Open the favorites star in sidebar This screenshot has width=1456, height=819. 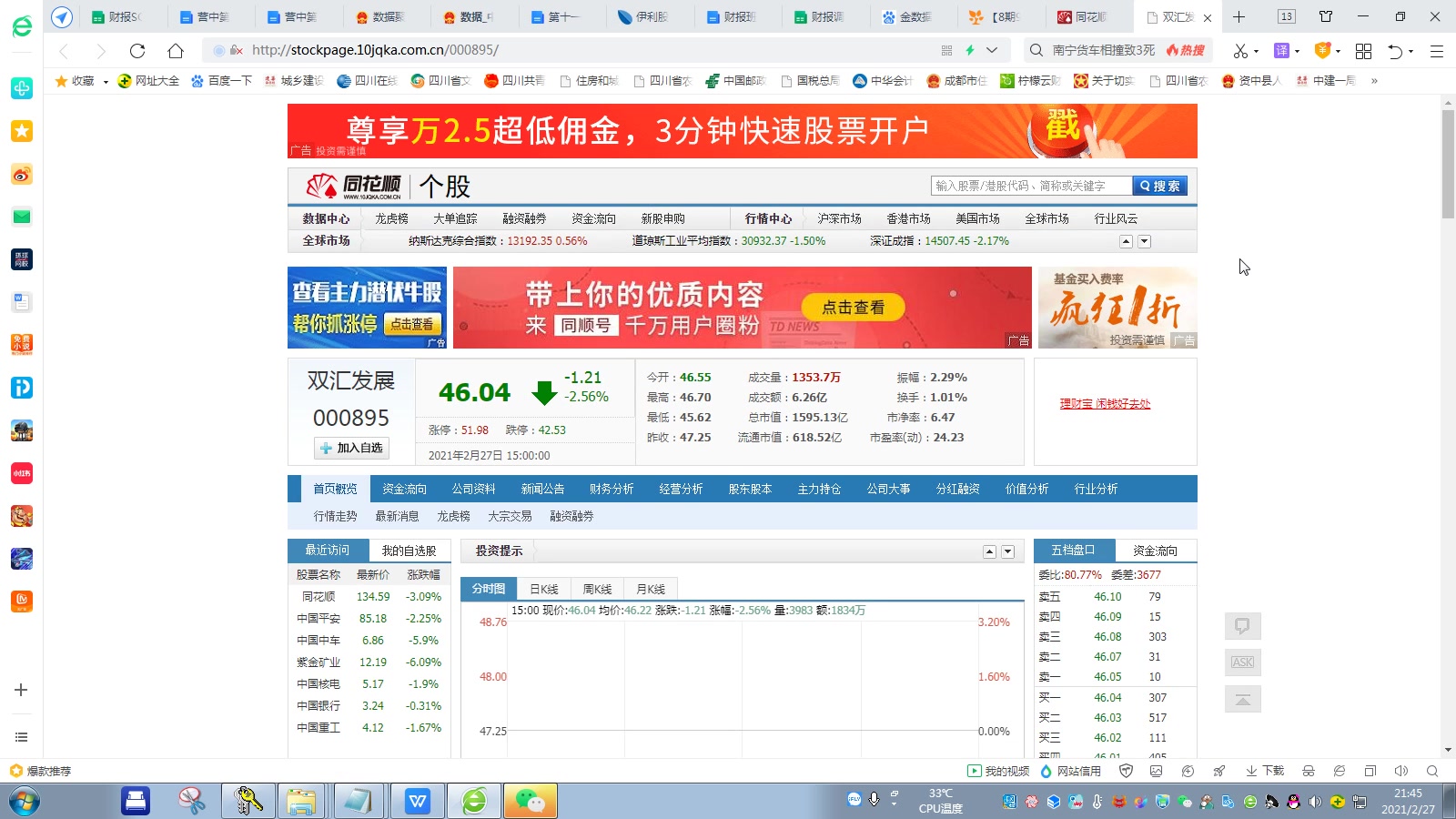(22, 131)
